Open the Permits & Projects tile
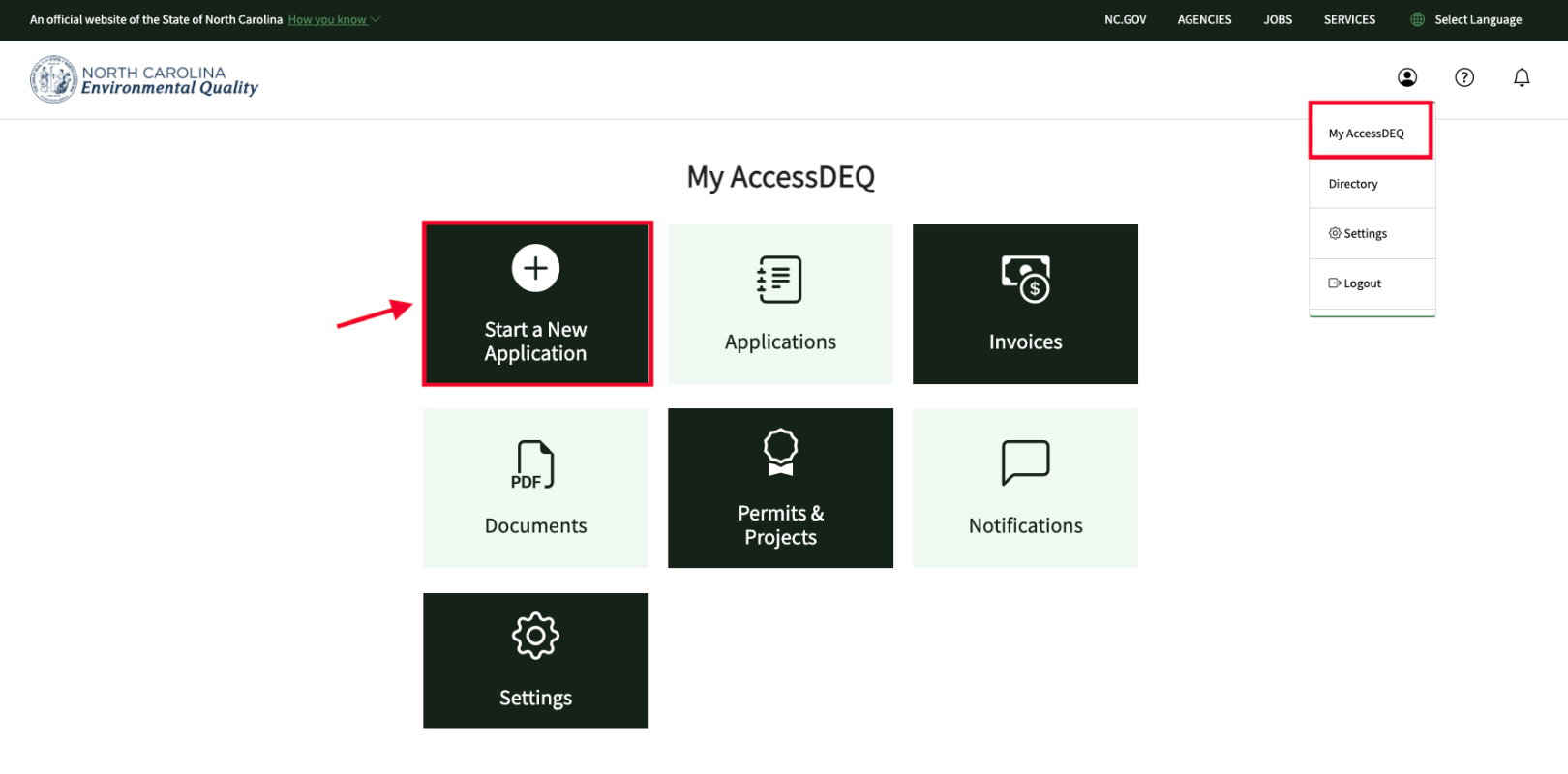The width and height of the screenshot is (1568, 774). pyautogui.click(x=780, y=488)
